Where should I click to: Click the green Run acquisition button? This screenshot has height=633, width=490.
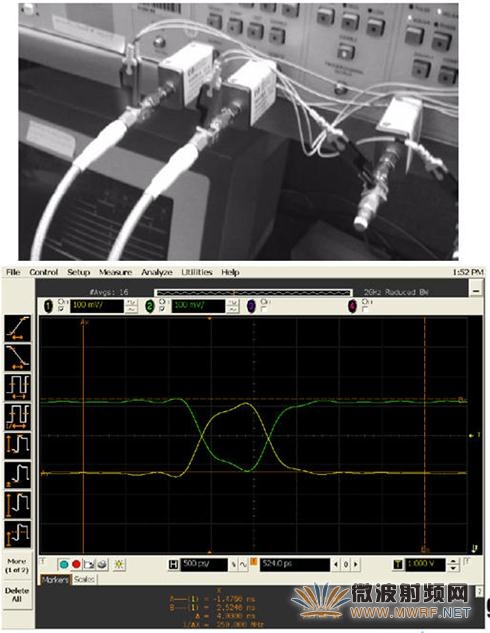(64, 564)
